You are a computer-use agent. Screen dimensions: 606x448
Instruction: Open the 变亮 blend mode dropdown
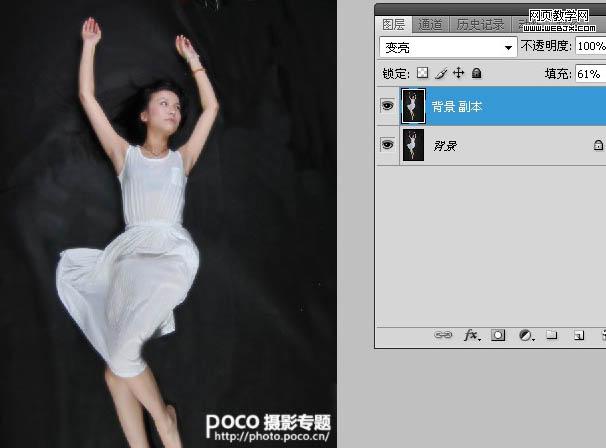(x=448, y=48)
